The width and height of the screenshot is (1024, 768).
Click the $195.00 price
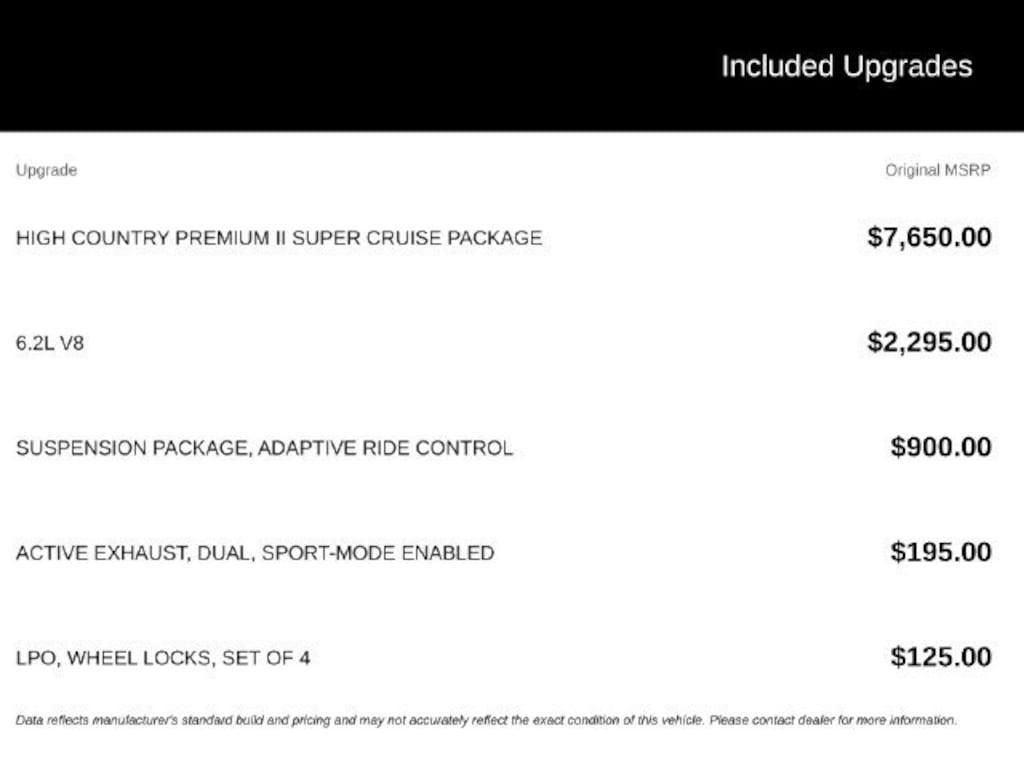(941, 552)
